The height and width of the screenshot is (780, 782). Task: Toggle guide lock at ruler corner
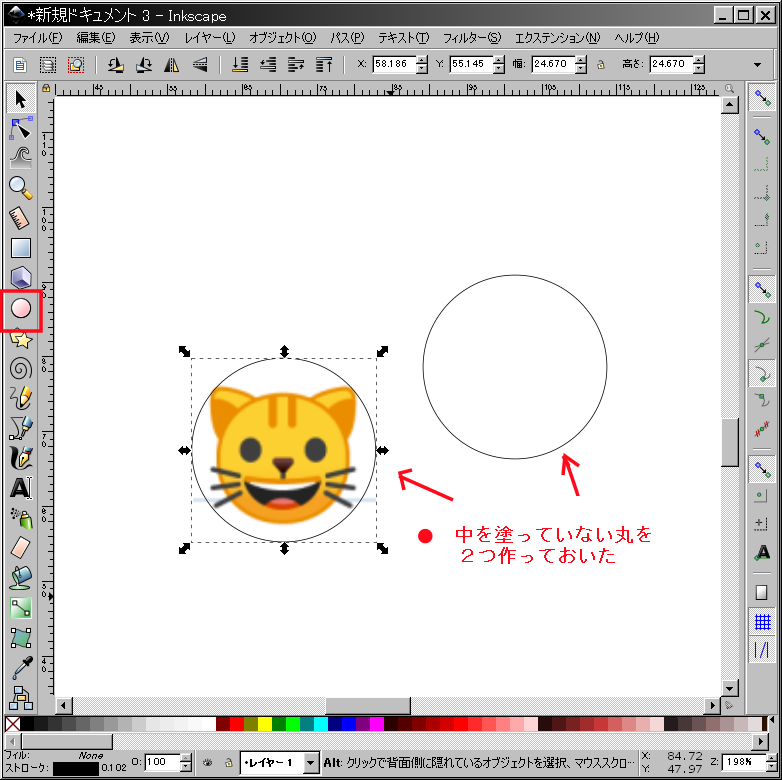point(46,88)
